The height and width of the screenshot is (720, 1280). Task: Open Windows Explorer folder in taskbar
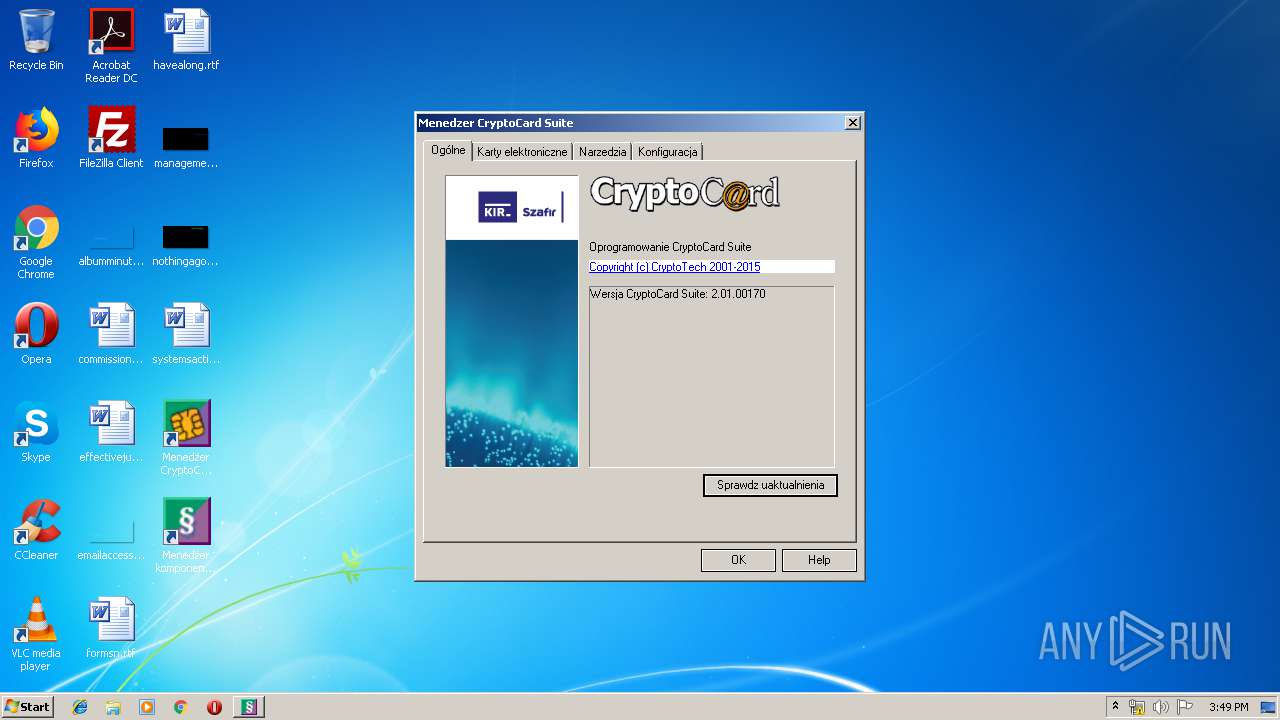pyautogui.click(x=113, y=707)
